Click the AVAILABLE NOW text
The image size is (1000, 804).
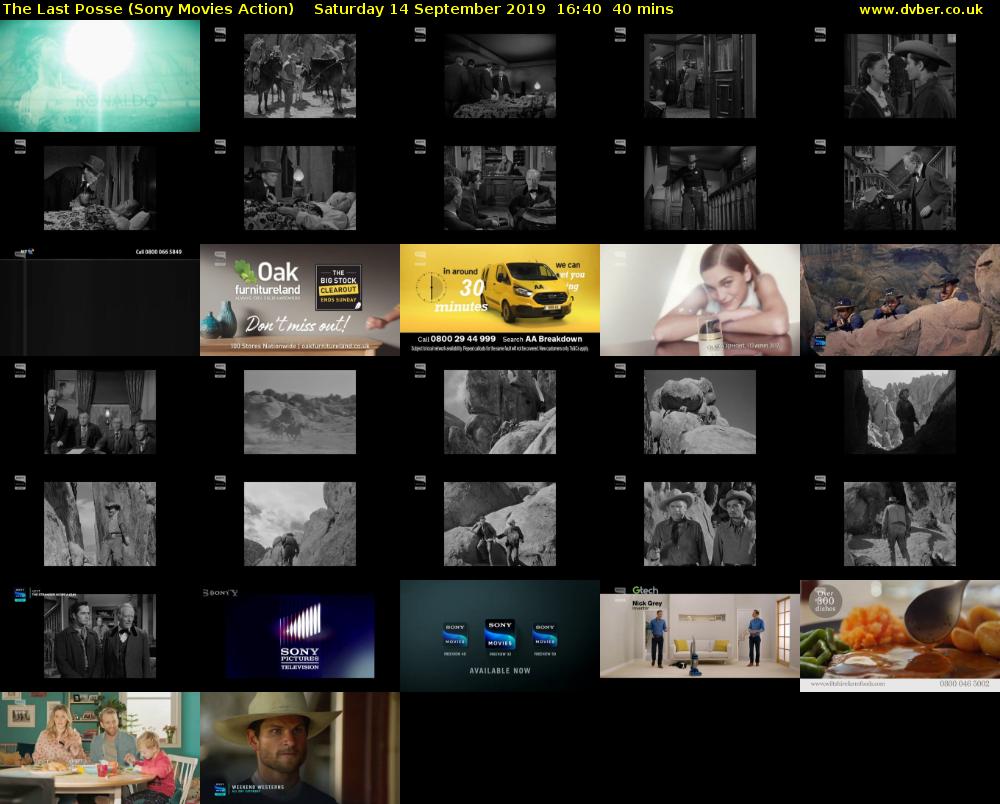[500, 671]
